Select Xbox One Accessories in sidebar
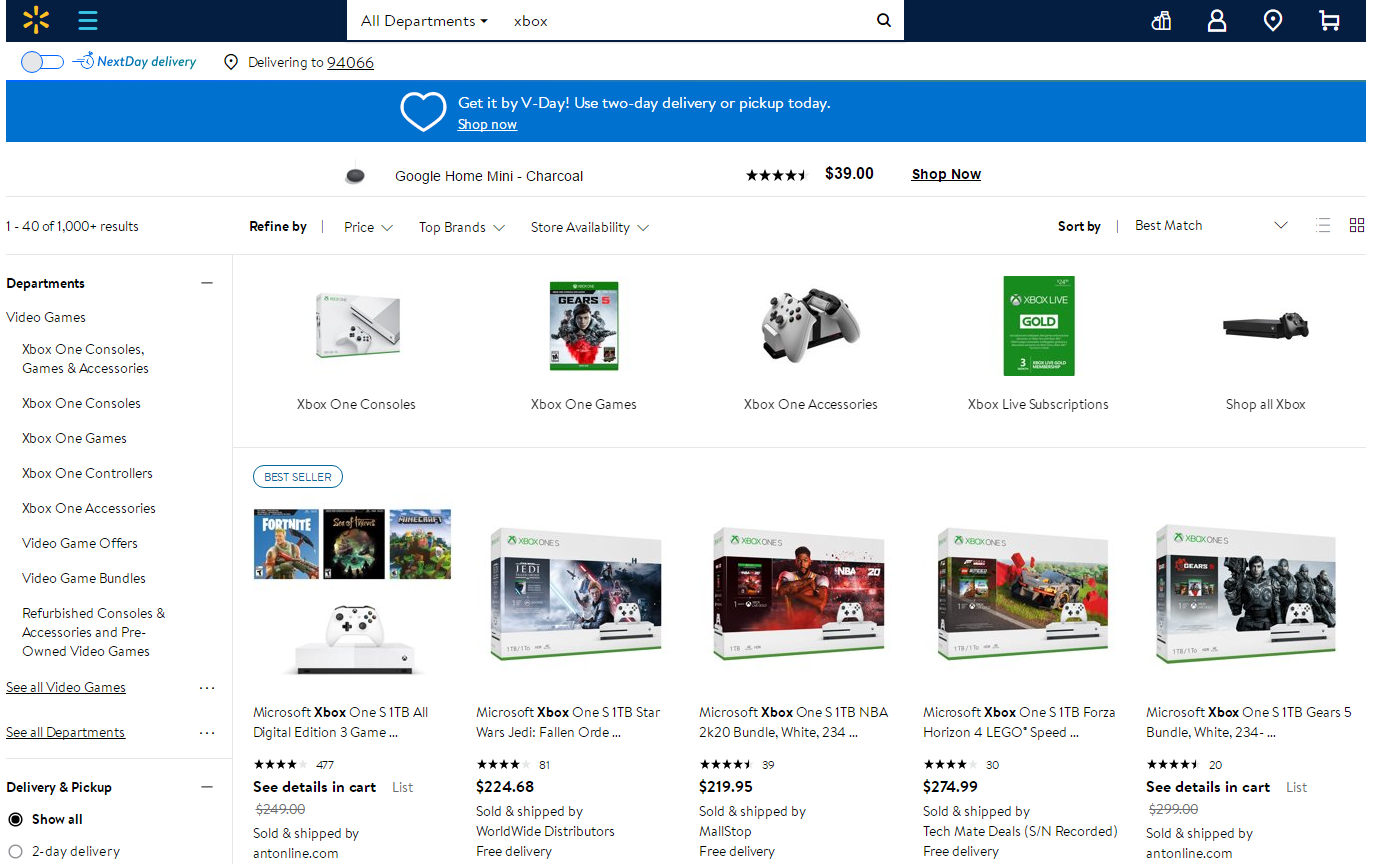This screenshot has width=1390, height=864. [x=89, y=508]
